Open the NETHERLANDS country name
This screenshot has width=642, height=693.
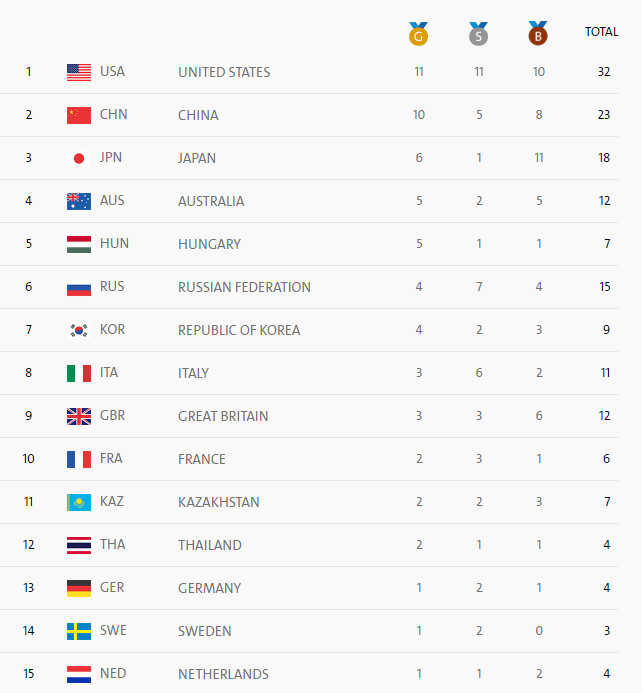tap(223, 674)
